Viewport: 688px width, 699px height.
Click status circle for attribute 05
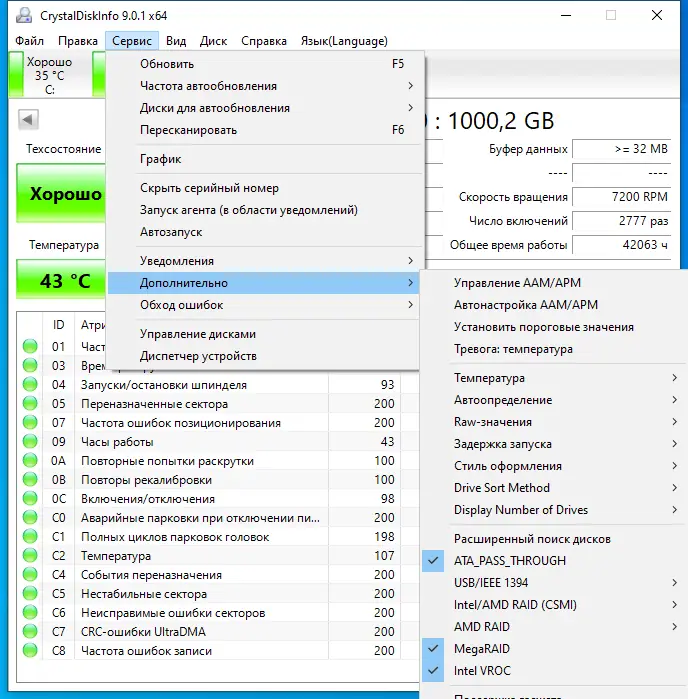point(30,403)
